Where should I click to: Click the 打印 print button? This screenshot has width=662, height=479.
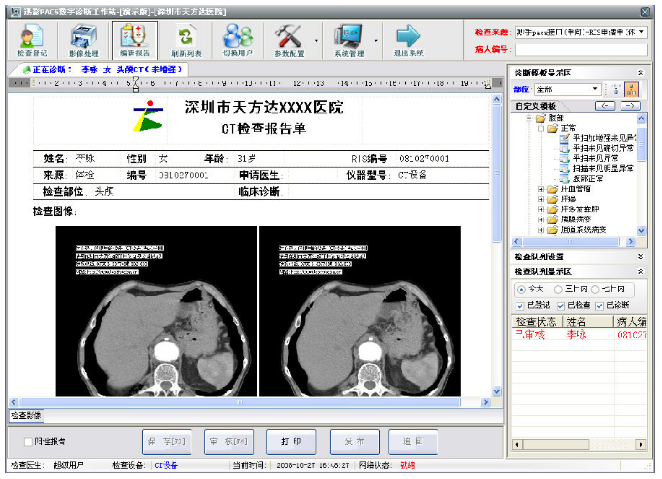tap(291, 441)
